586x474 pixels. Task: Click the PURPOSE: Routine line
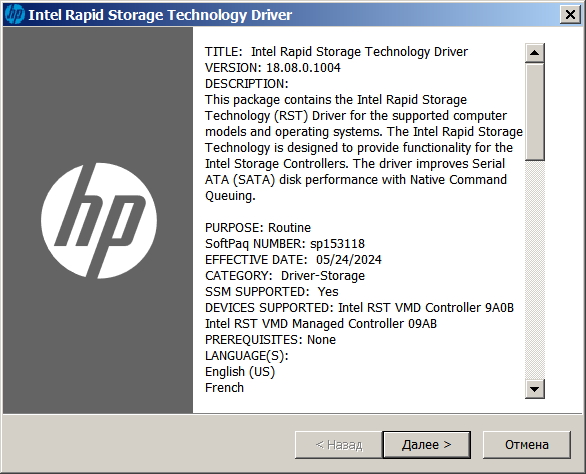(x=257, y=228)
